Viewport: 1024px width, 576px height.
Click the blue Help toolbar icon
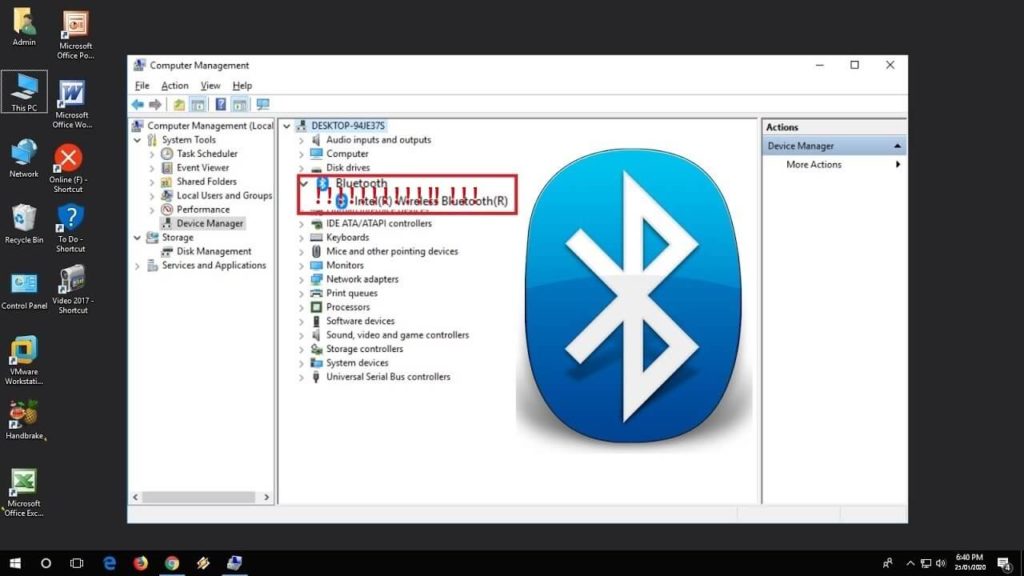(221, 104)
